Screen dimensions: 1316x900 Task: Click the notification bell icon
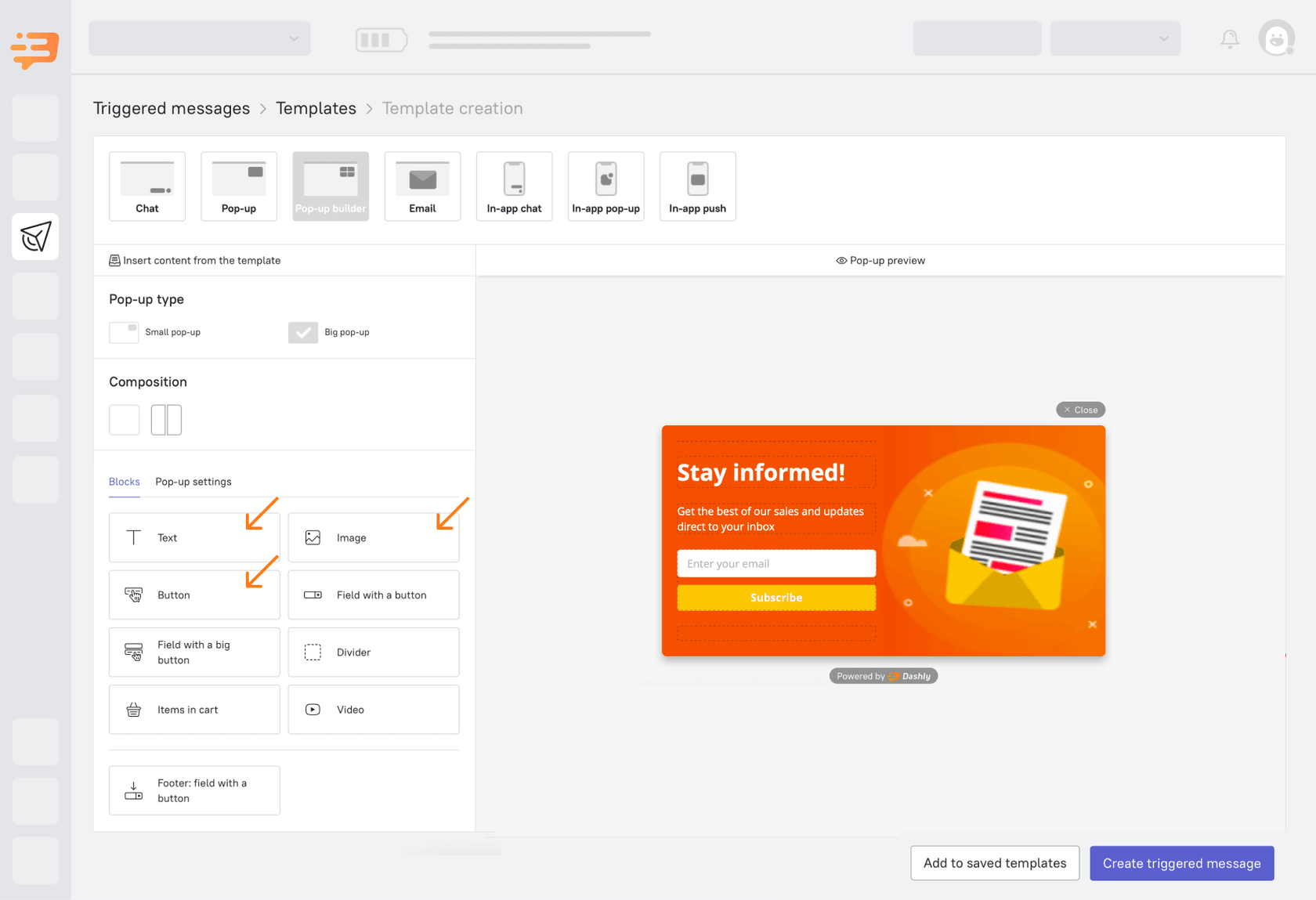tap(1229, 38)
